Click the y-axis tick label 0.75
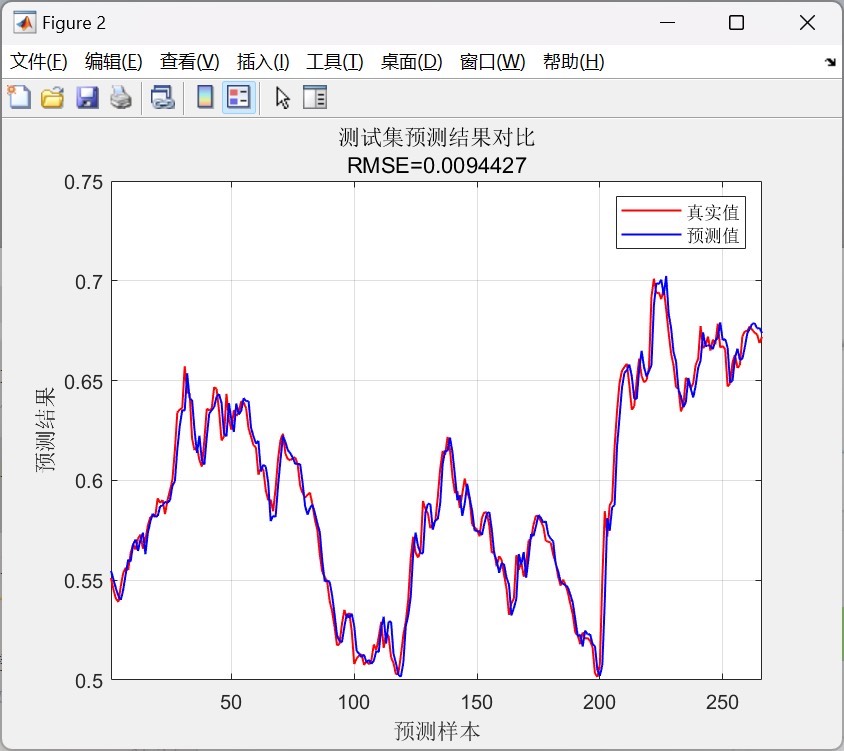 click(83, 183)
